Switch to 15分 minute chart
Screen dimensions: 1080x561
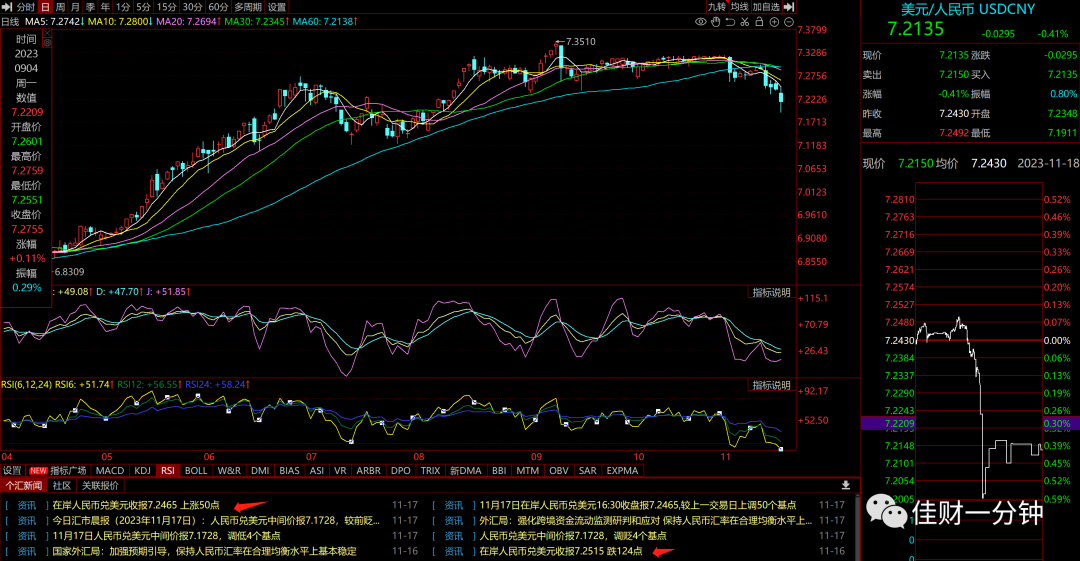167,7
